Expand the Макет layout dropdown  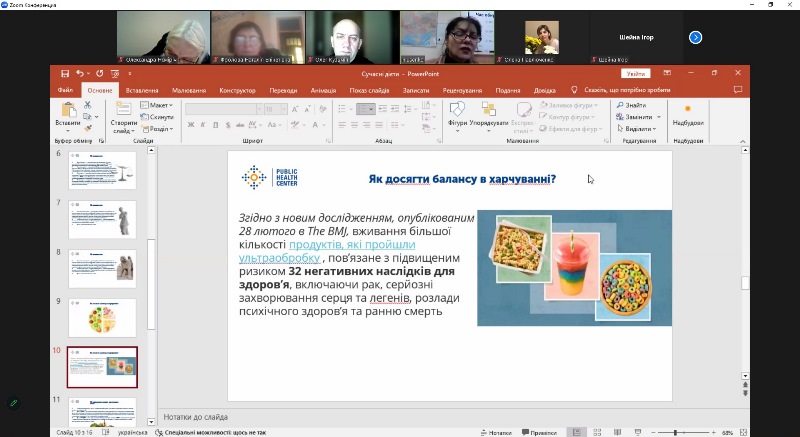pyautogui.click(x=157, y=105)
